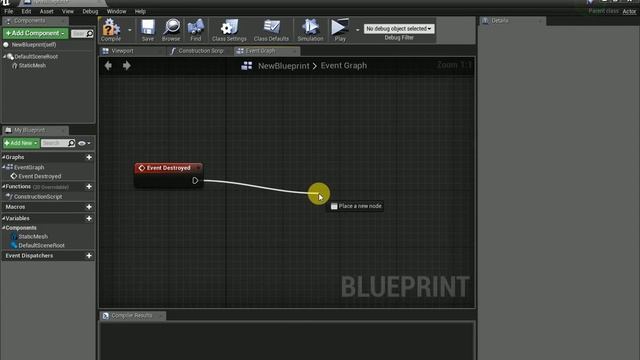
Task: Select Event Destroyed node title
Action: pos(169,168)
